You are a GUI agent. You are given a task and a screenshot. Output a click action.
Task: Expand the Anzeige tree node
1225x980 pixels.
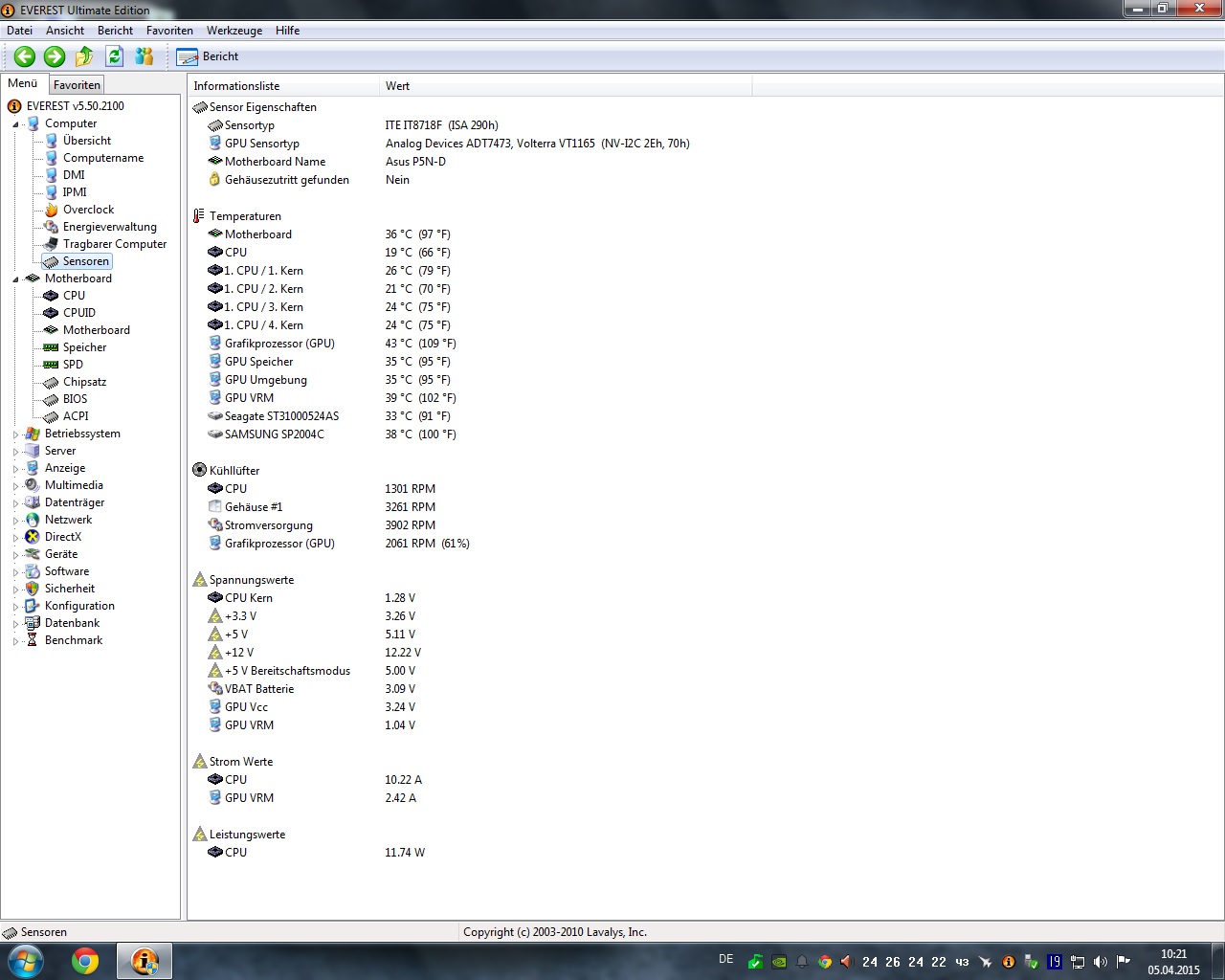(x=15, y=469)
